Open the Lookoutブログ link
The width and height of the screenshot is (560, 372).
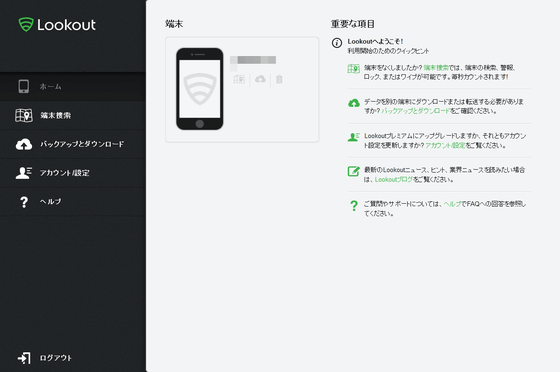point(394,180)
